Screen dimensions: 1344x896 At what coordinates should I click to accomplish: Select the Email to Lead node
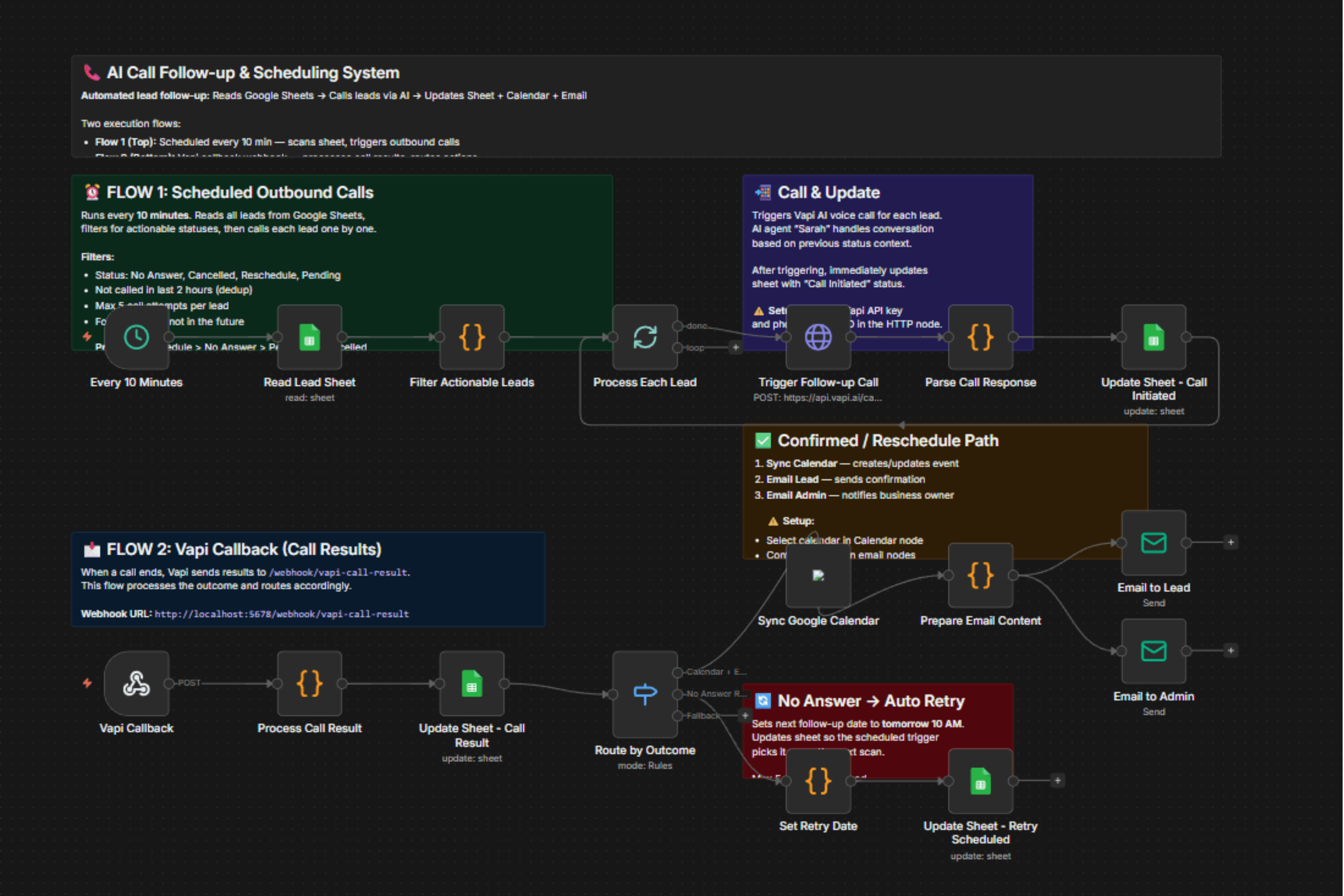(1154, 543)
